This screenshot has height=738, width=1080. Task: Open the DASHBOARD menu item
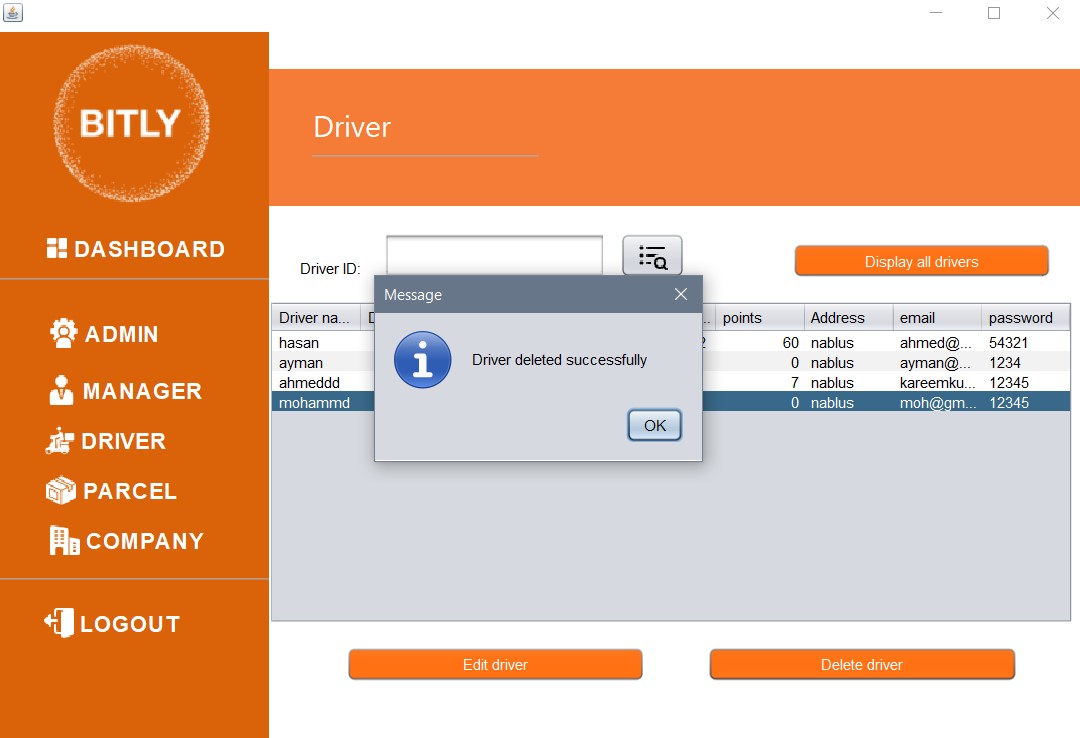pos(149,249)
